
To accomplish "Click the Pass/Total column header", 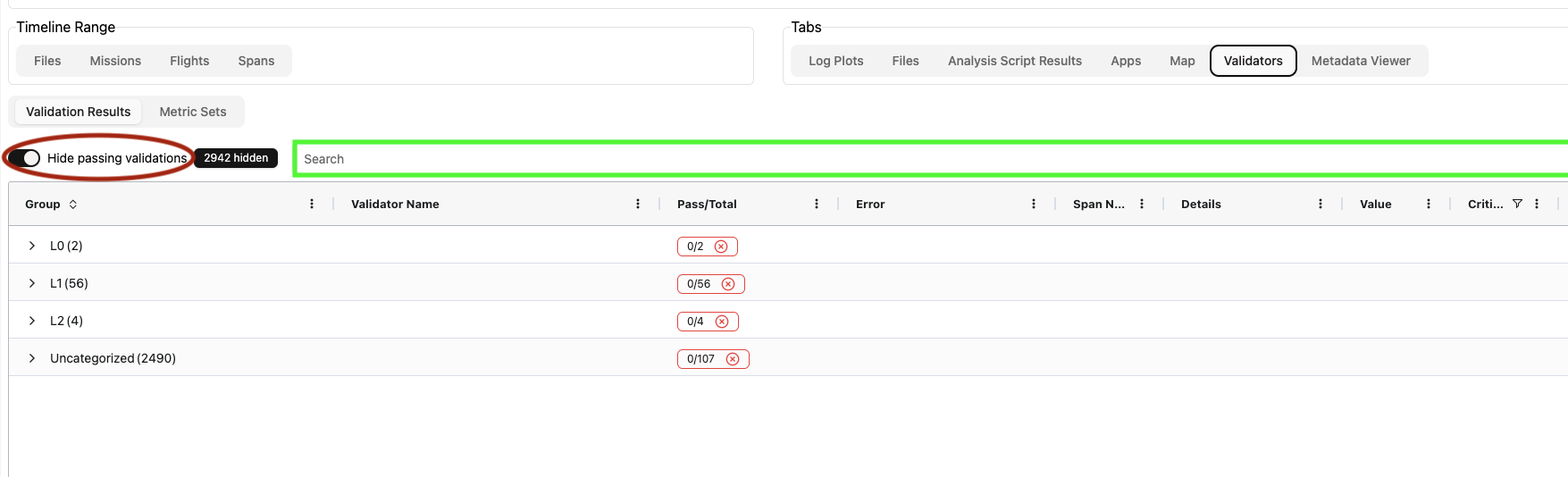I will [x=707, y=205].
